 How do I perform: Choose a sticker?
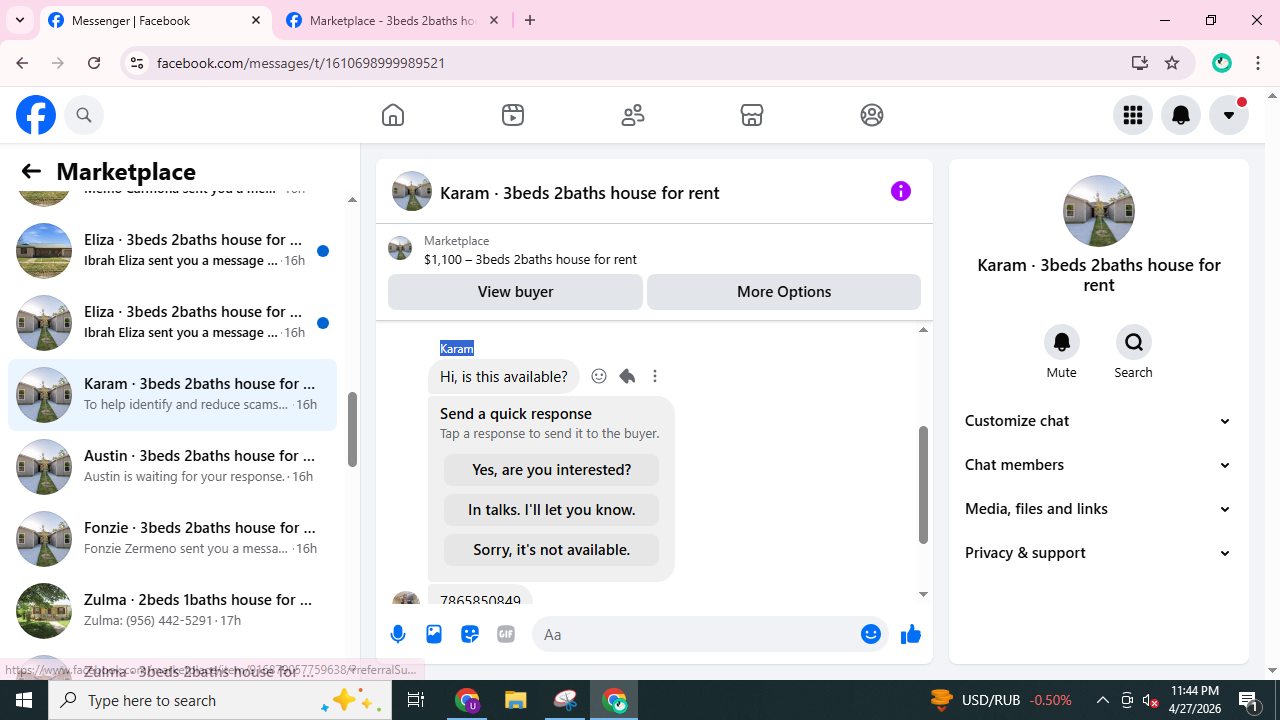click(470, 634)
